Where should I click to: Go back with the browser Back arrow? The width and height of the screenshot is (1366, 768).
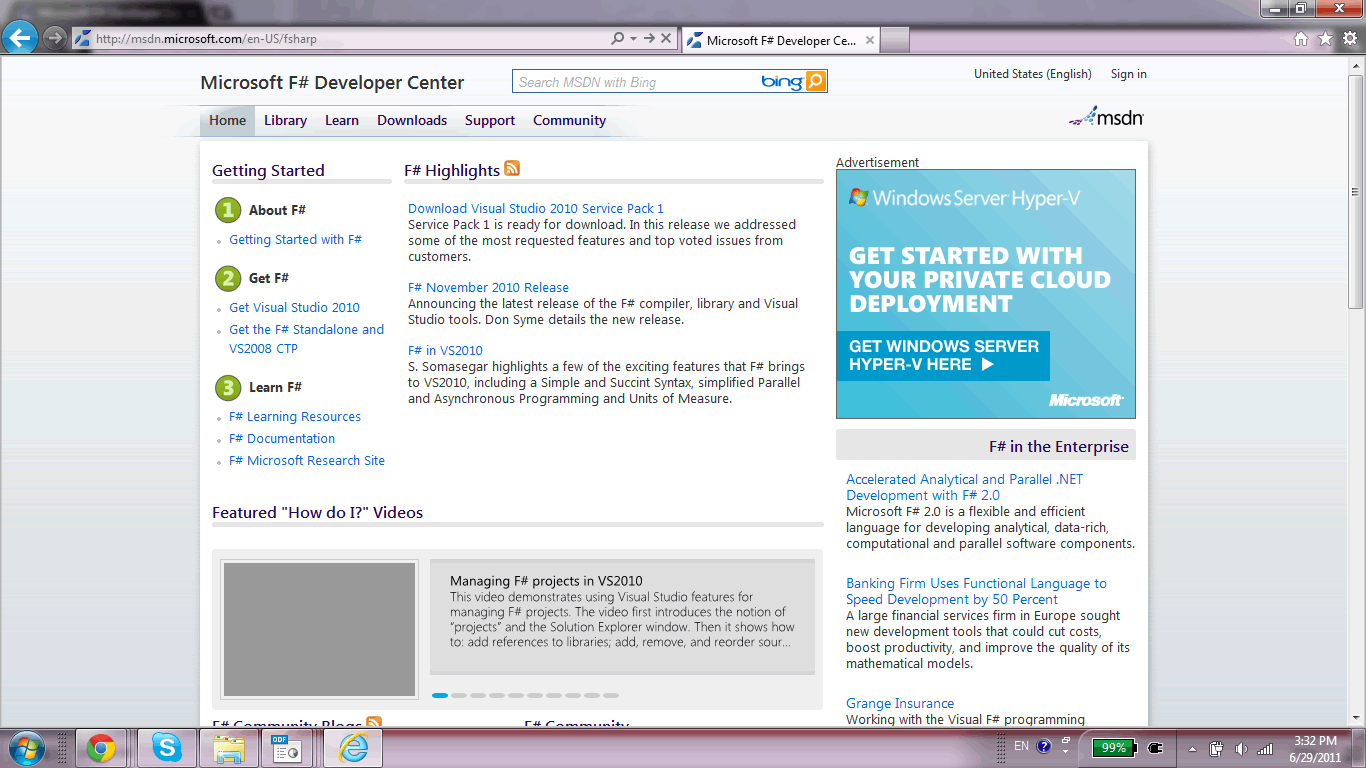[20, 38]
